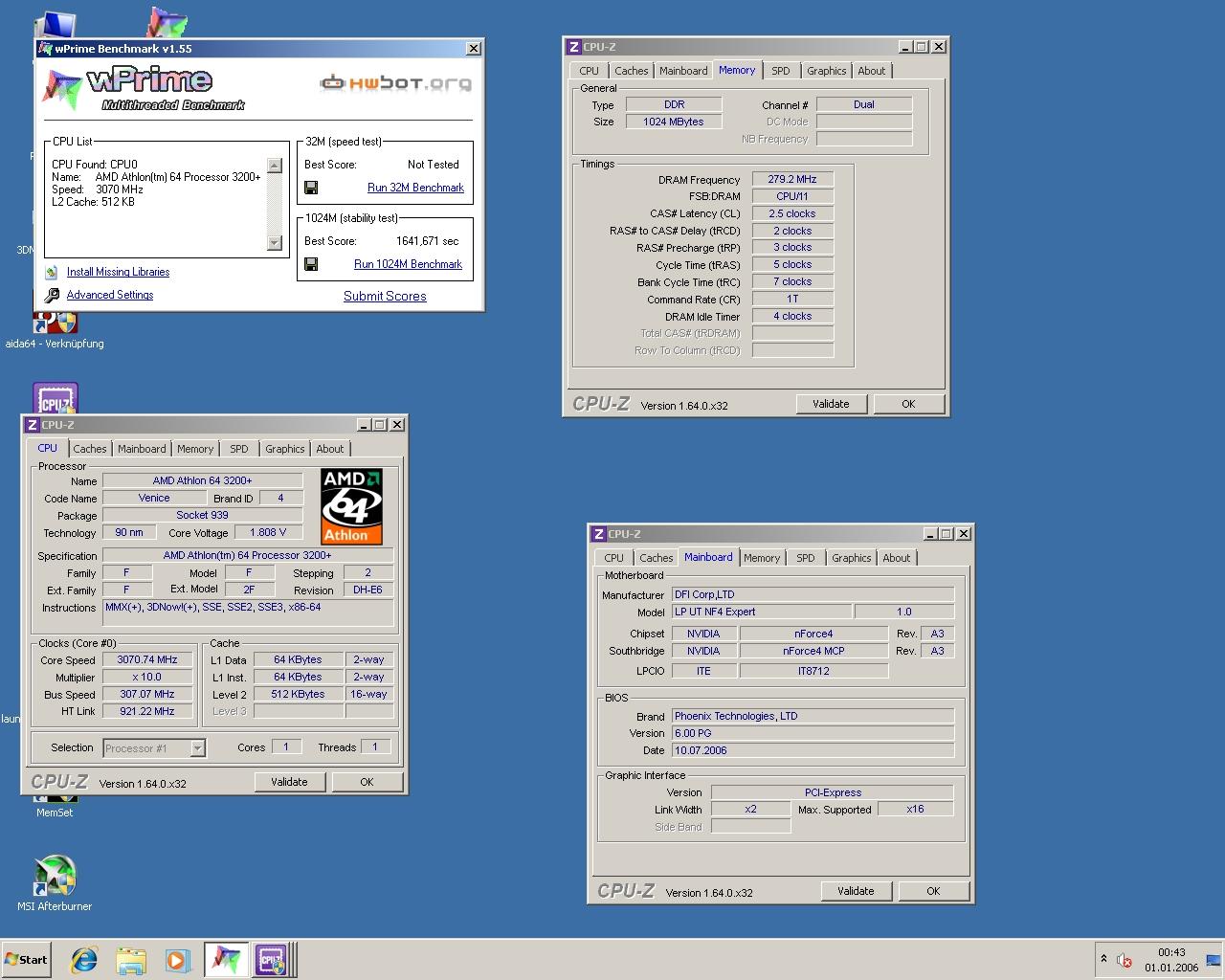This screenshot has width=1225, height=980.
Task: Click the CAS# Latency value 2.5 clocks
Action: [x=792, y=213]
